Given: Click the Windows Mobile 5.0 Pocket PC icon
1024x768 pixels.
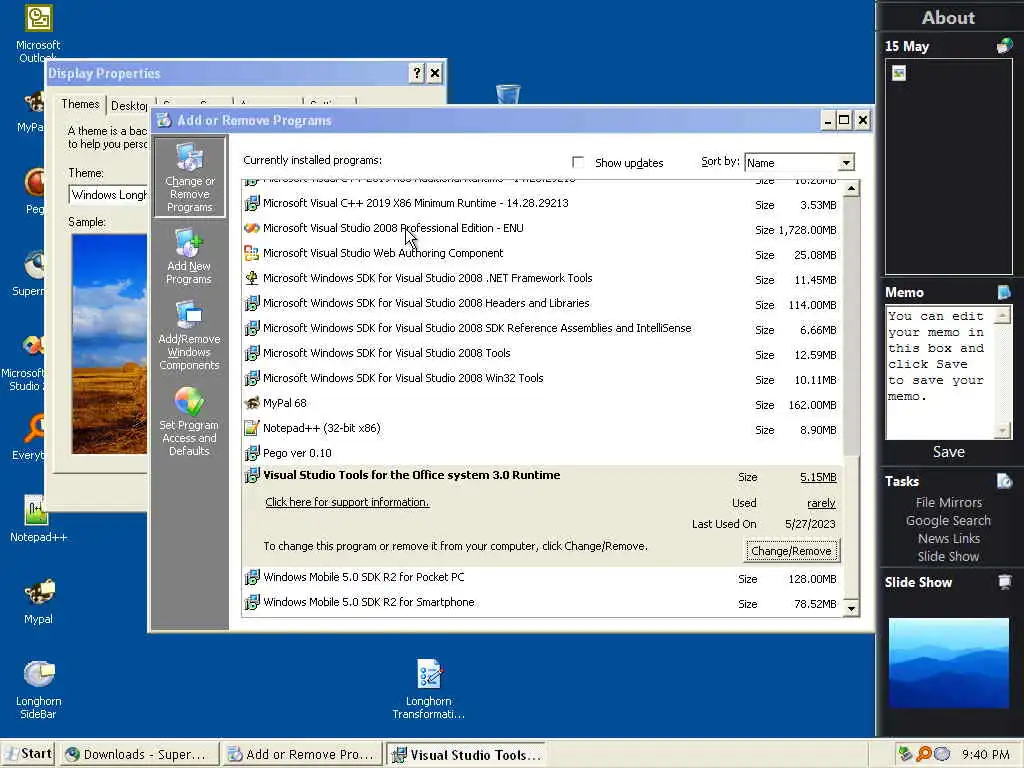Looking at the screenshot, I should 251,577.
